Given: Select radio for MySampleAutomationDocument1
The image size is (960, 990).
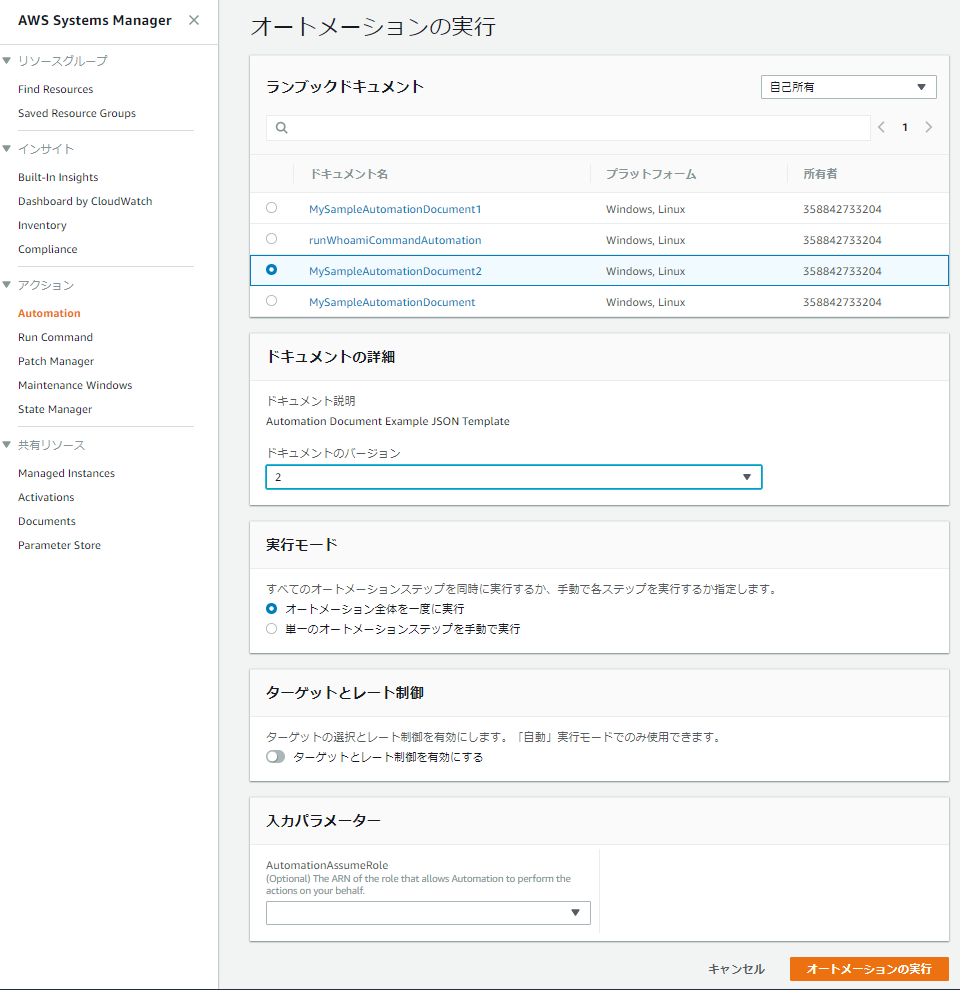Looking at the screenshot, I should click(x=272, y=208).
